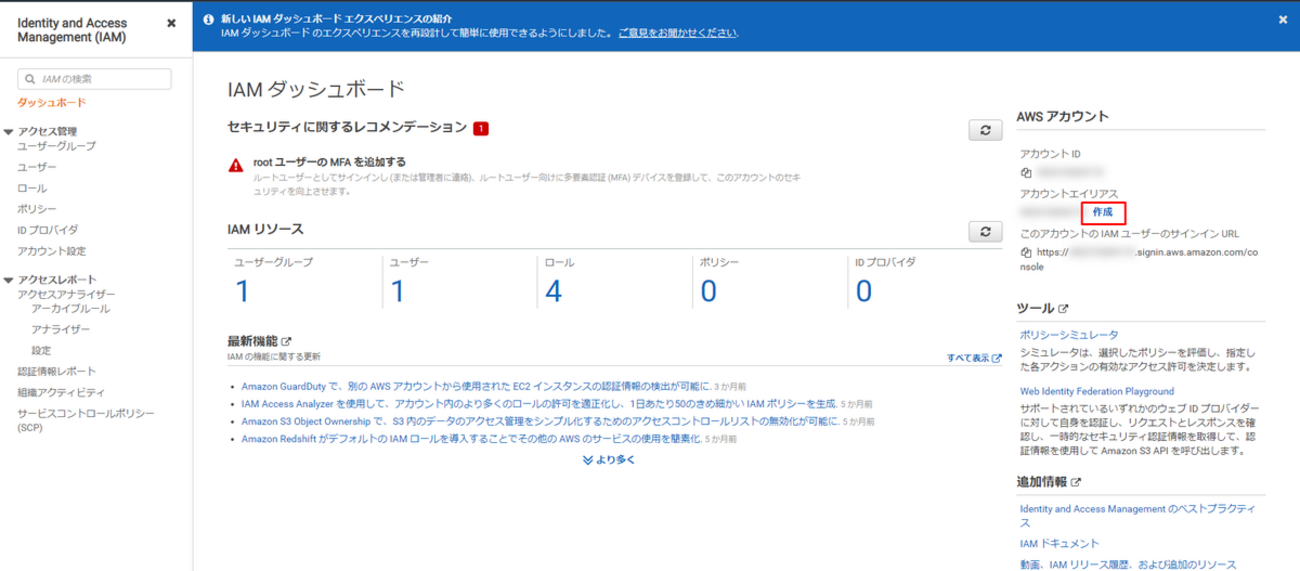Open the Amazon S3 Object Ownership news
The height and width of the screenshot is (571, 1300).
538,422
